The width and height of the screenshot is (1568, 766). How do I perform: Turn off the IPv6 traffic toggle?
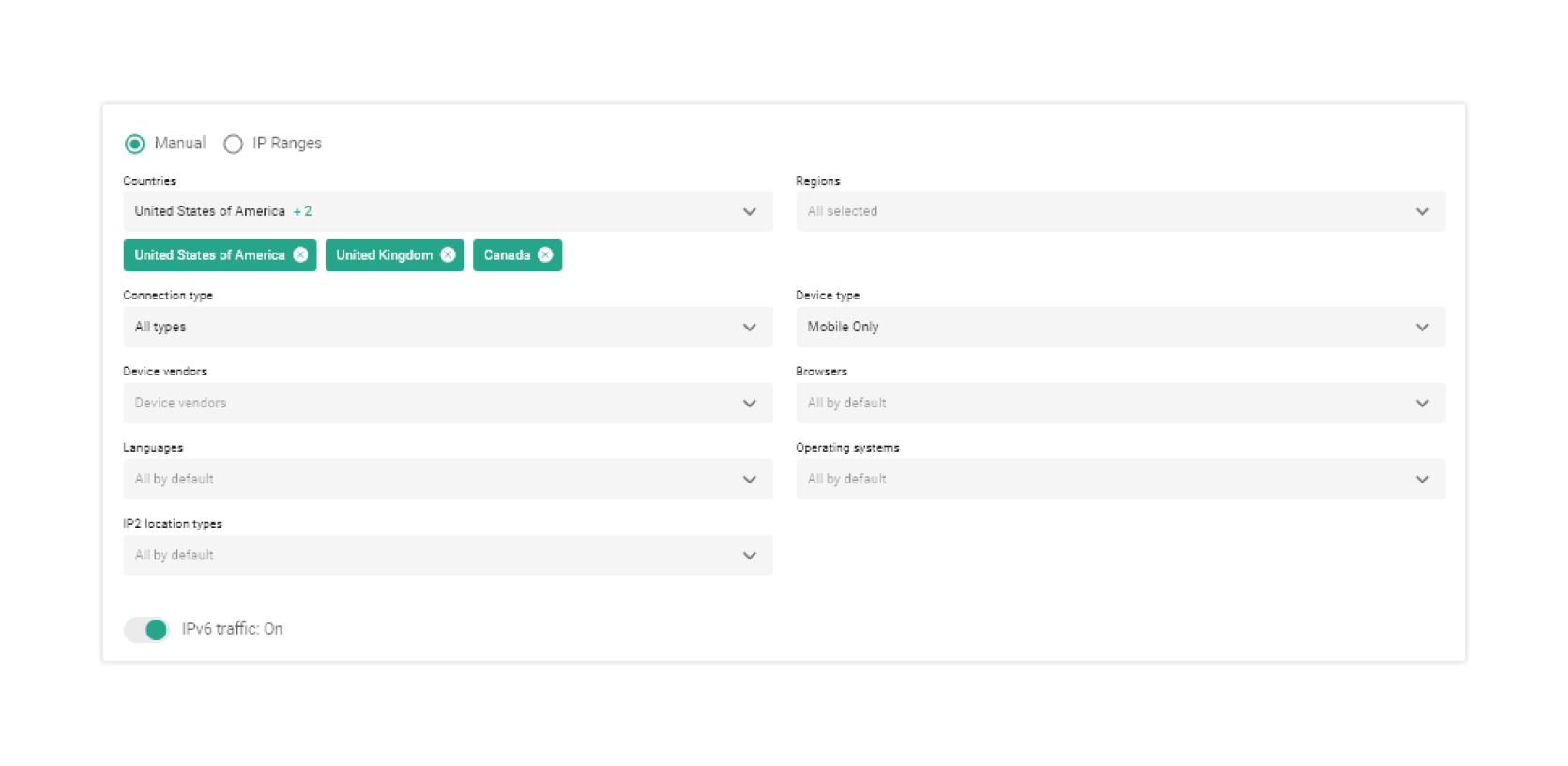pos(146,629)
